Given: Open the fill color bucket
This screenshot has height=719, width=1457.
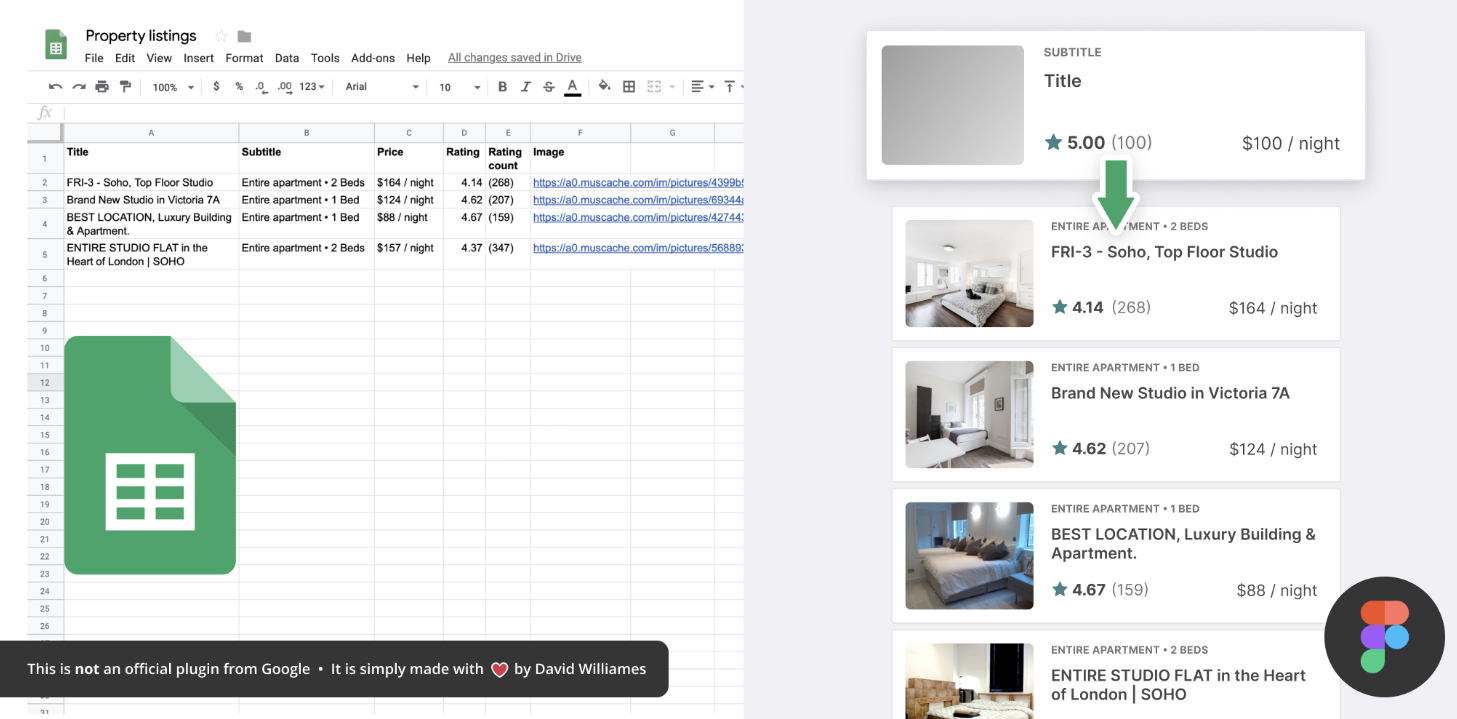Looking at the screenshot, I should [x=604, y=87].
